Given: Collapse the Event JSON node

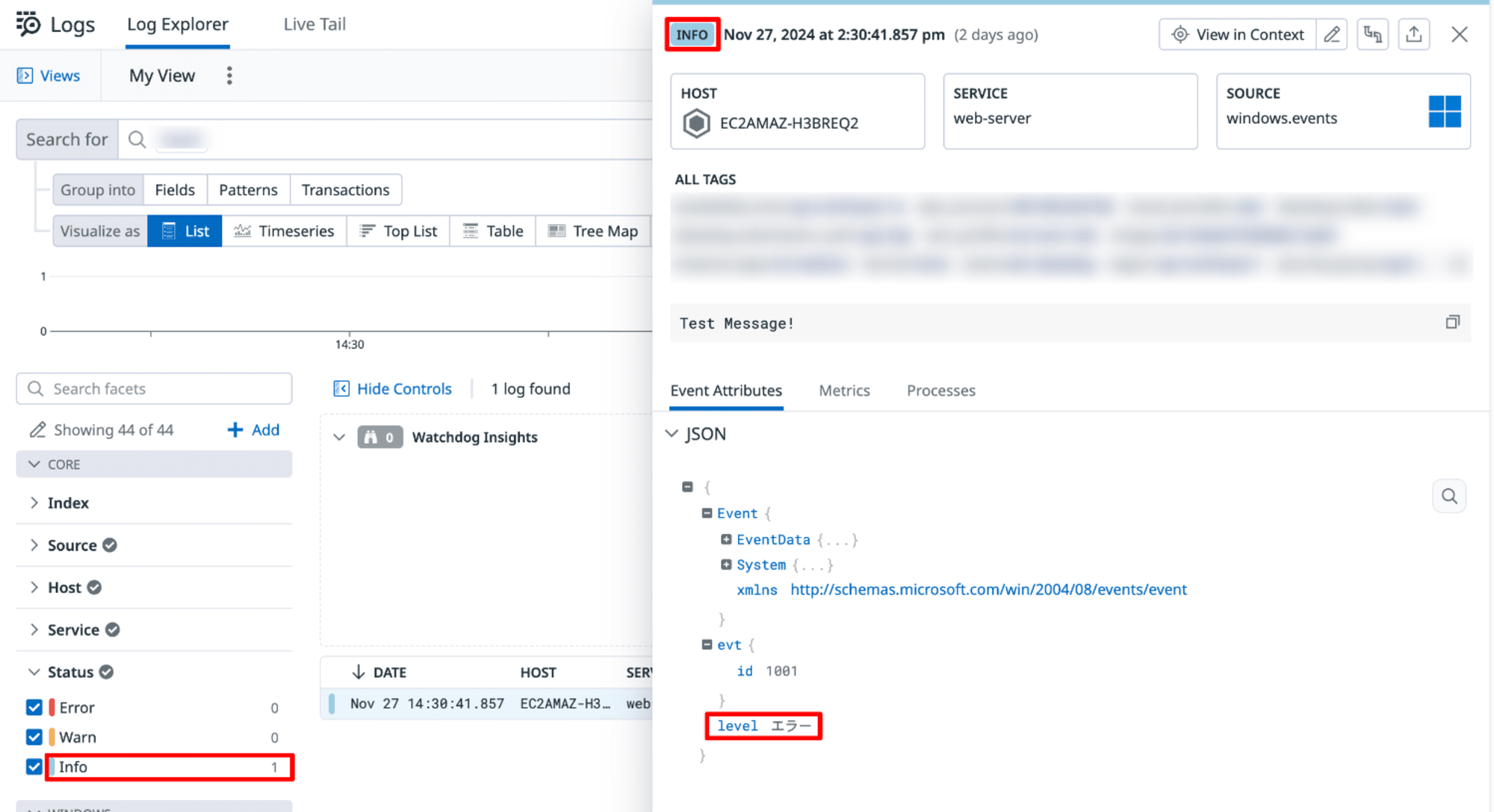Looking at the screenshot, I should [707, 513].
